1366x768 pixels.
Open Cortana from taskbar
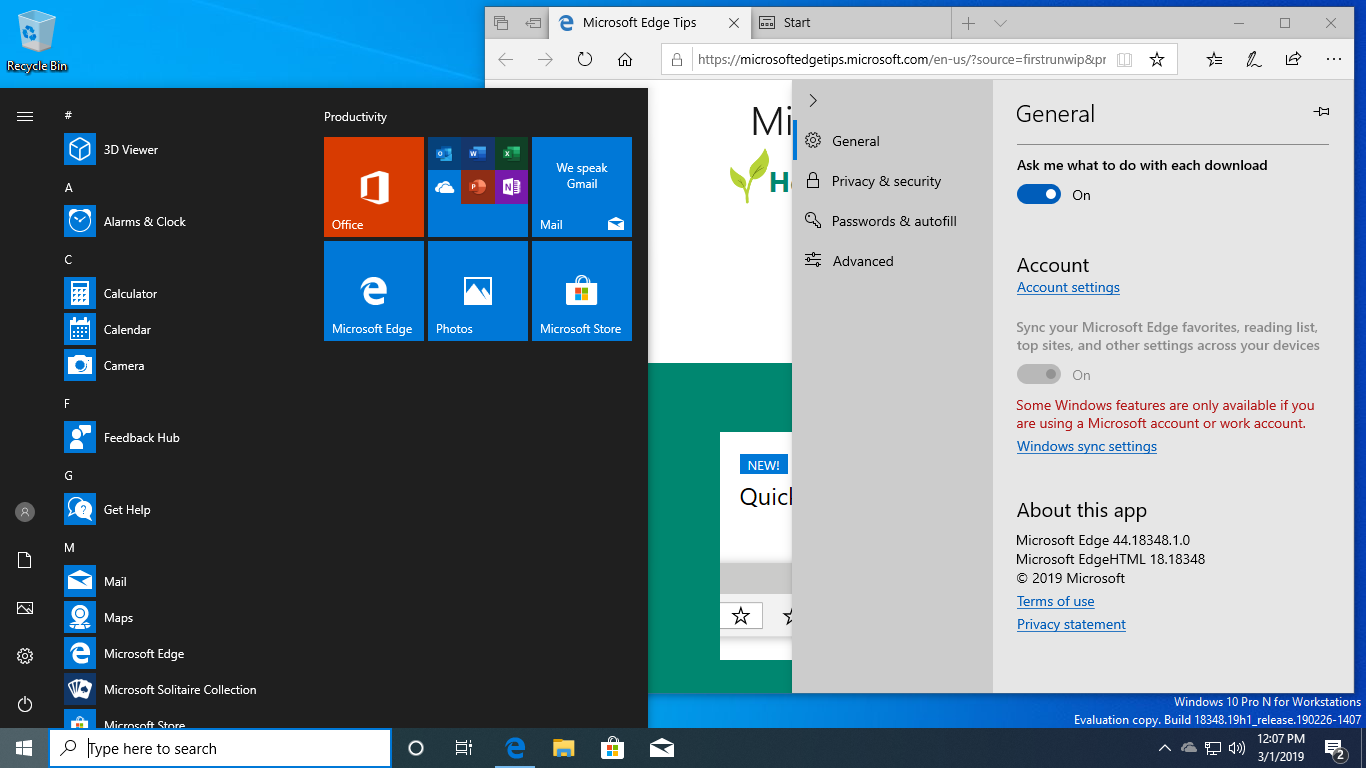tap(416, 748)
